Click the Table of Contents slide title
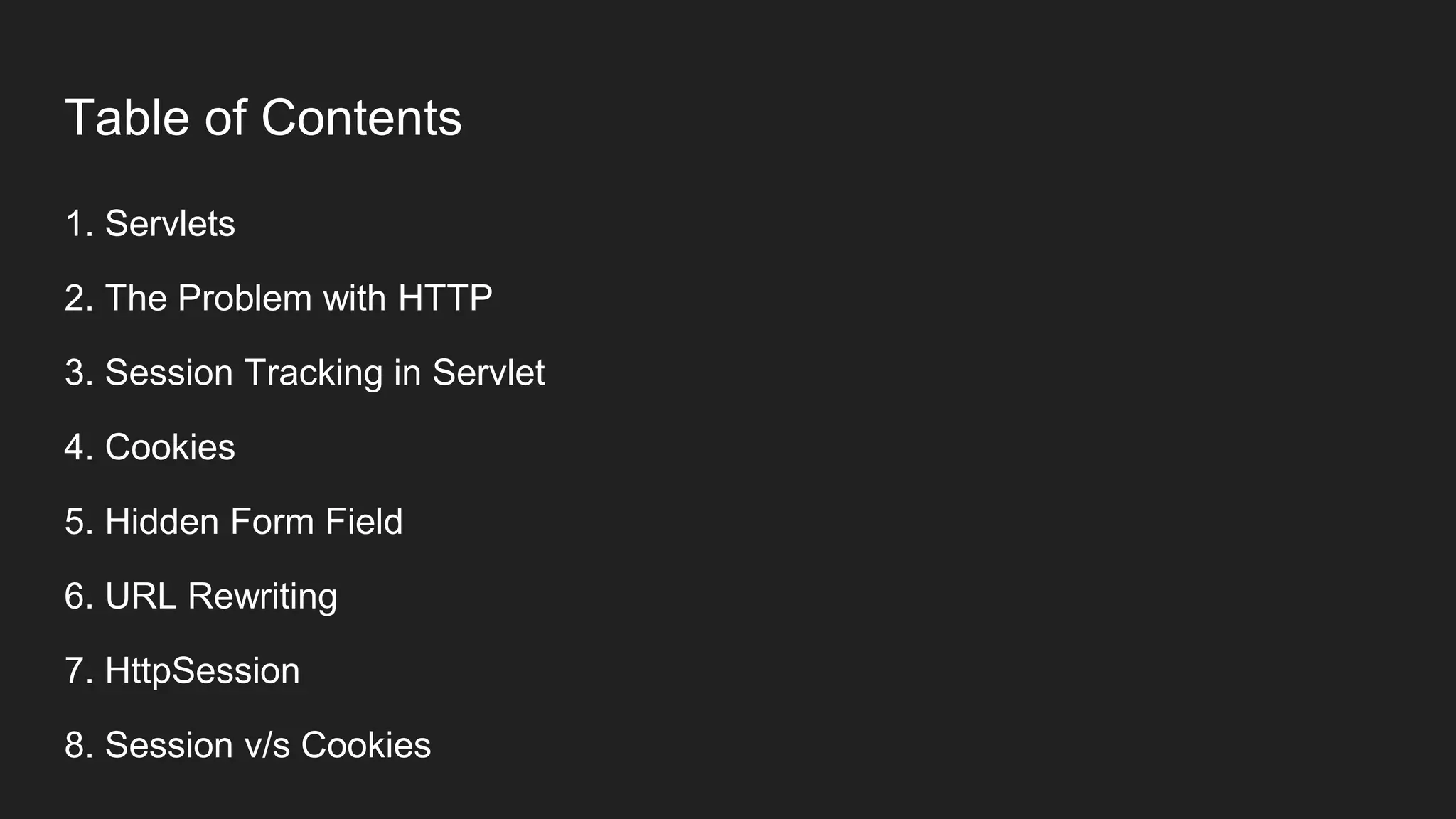 point(263,118)
